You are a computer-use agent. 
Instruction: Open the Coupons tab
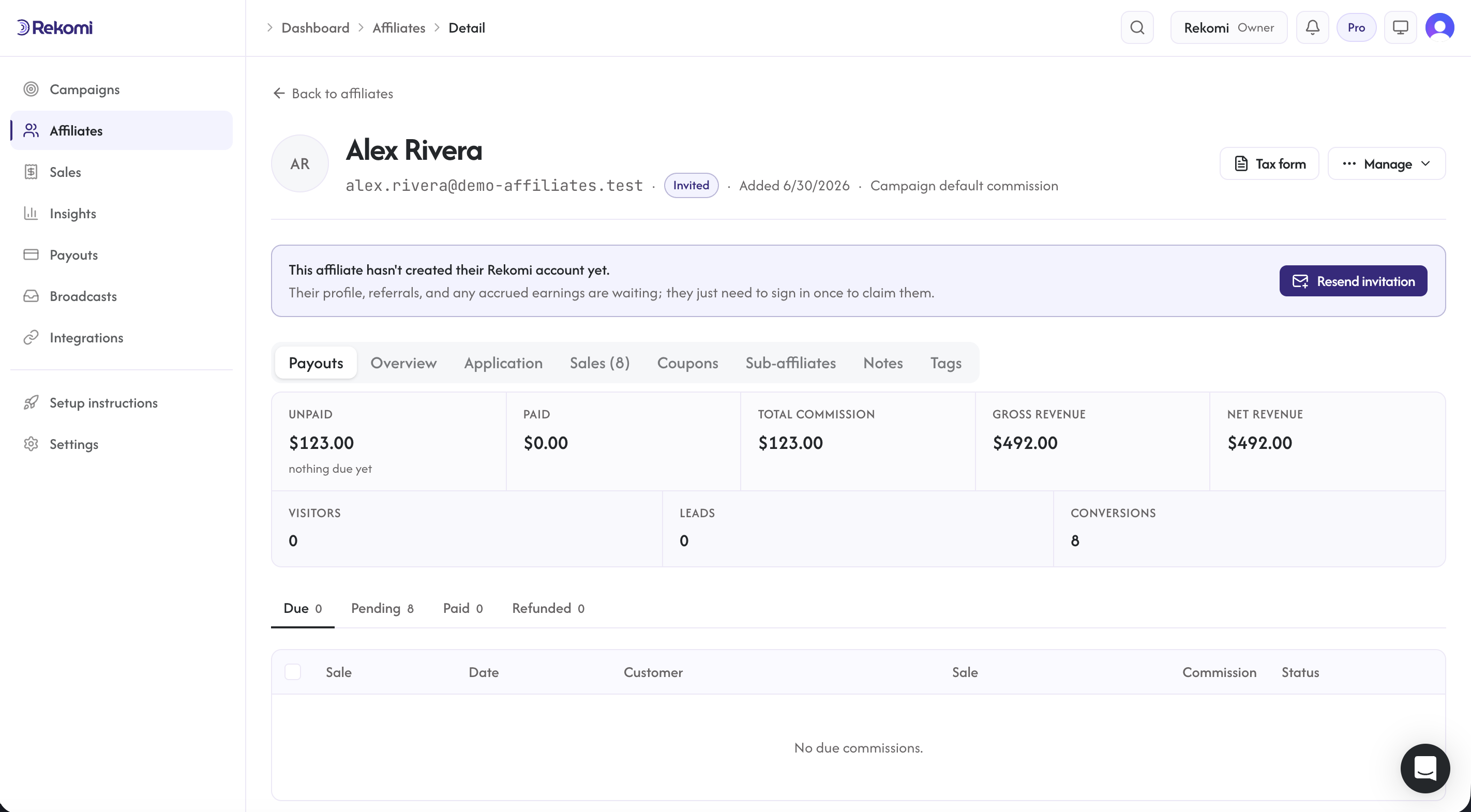687,363
